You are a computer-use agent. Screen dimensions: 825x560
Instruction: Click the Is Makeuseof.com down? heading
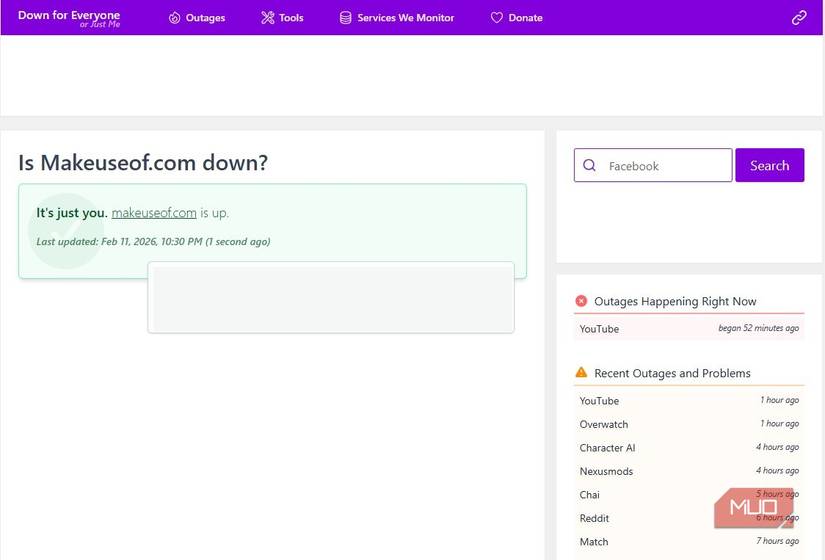click(143, 163)
